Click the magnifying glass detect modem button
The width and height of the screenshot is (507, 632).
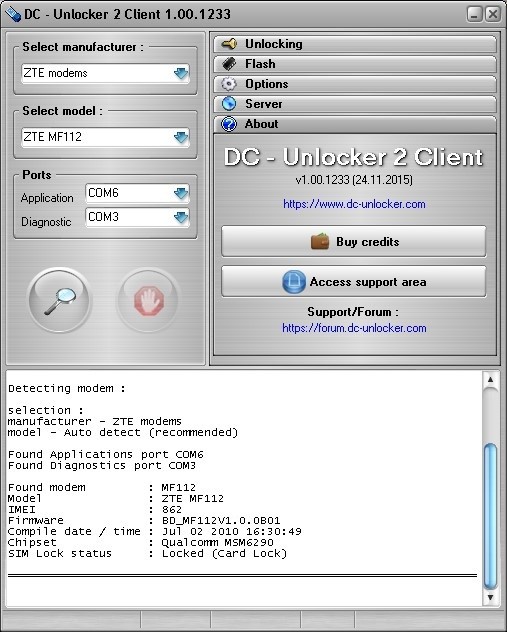coord(60,300)
